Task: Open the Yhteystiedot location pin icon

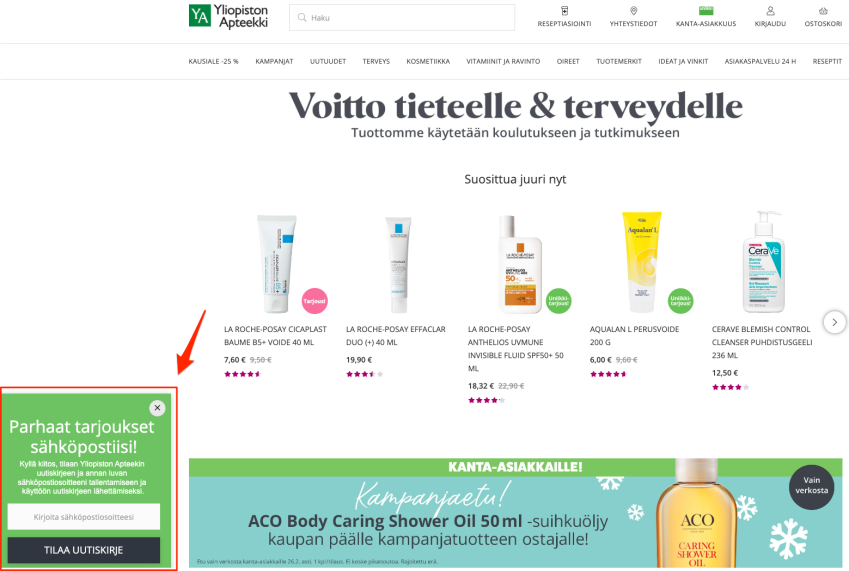Action: pyautogui.click(x=634, y=11)
